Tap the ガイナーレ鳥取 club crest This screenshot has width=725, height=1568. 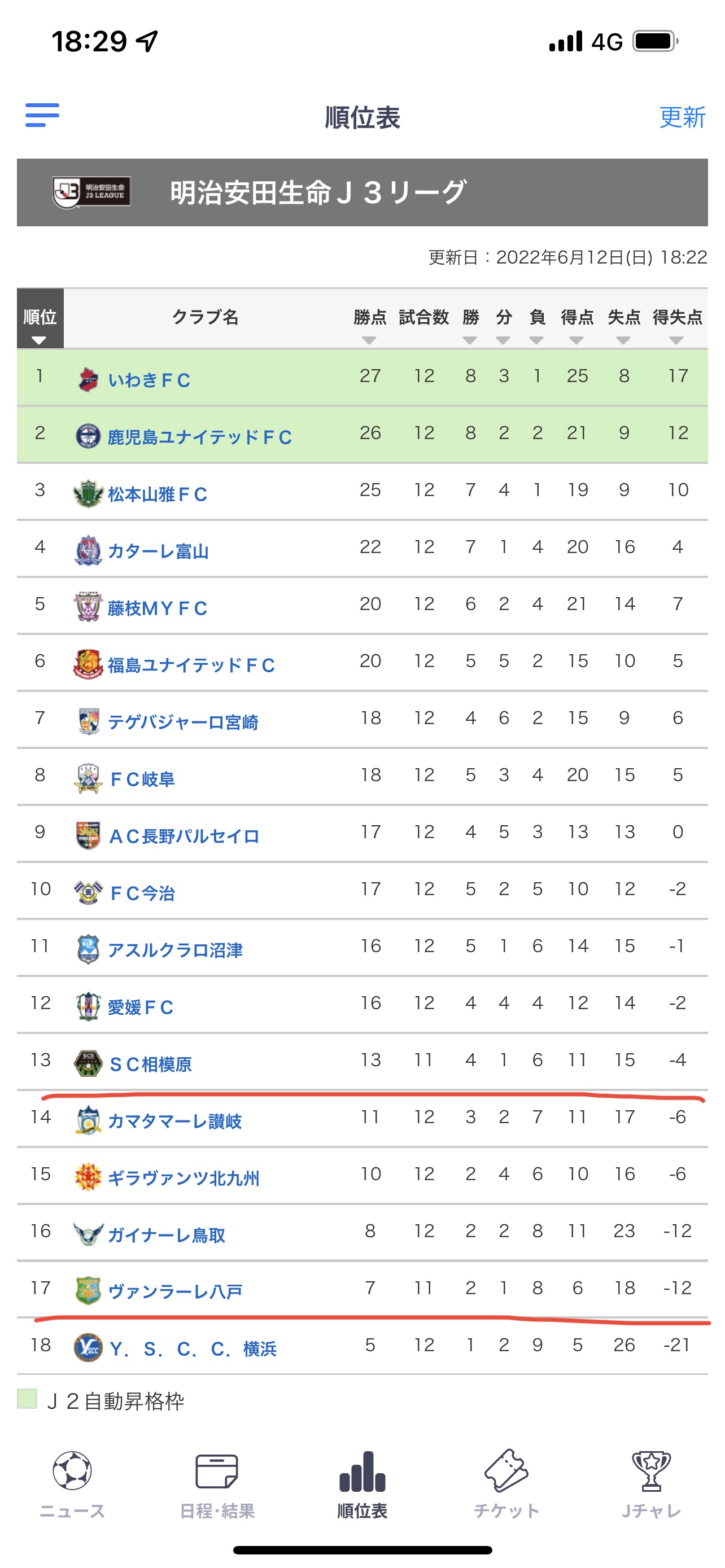pyautogui.click(x=88, y=1234)
